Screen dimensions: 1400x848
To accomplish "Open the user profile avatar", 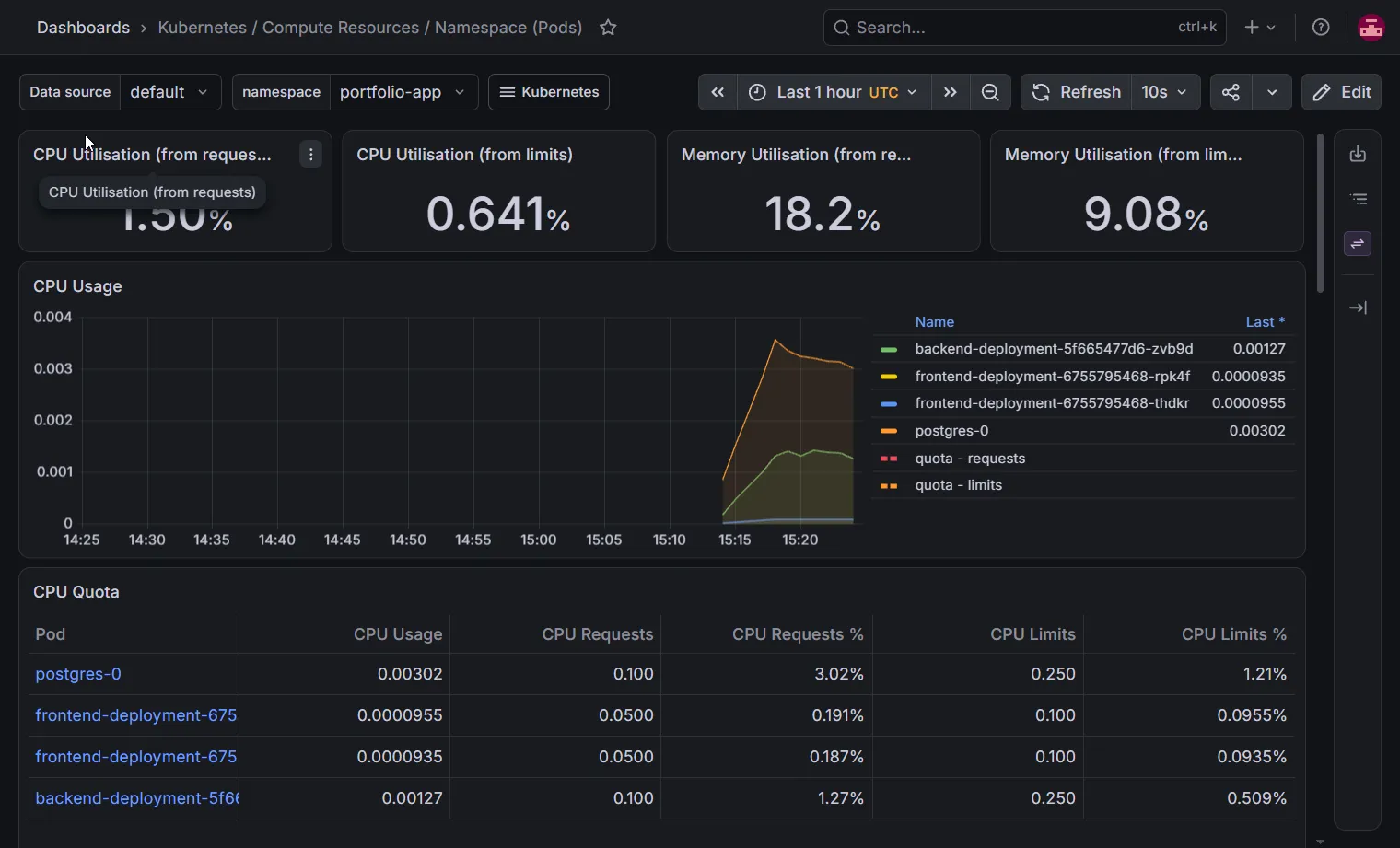I will pyautogui.click(x=1371, y=28).
